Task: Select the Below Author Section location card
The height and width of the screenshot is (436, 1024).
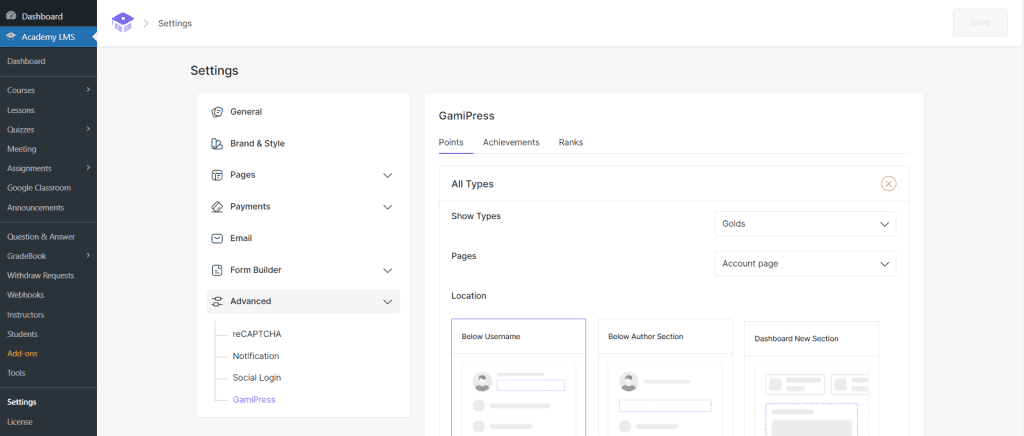Action: (665, 377)
